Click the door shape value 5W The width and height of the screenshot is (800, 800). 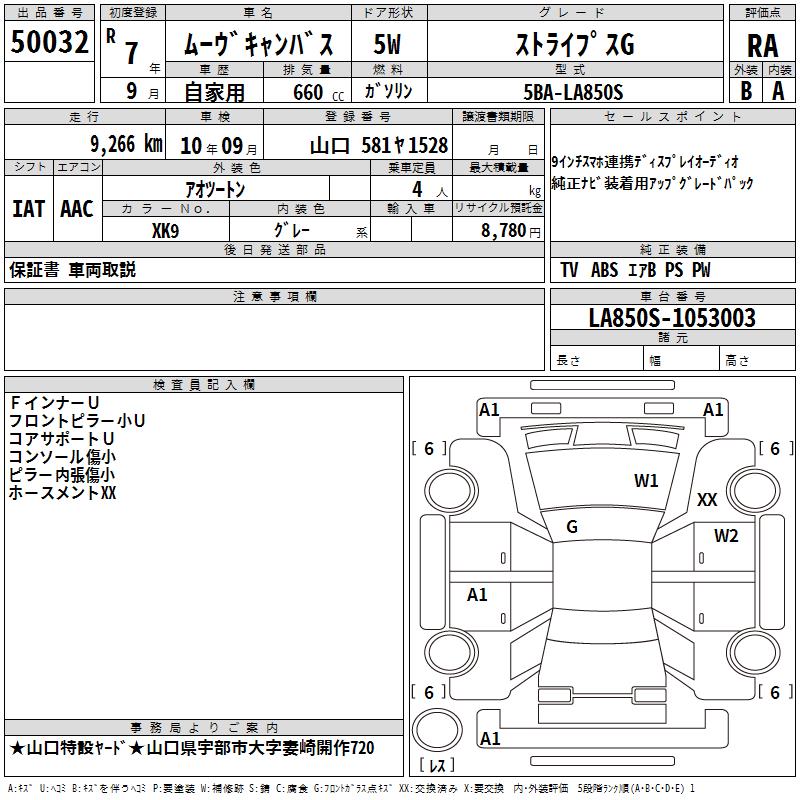(387, 44)
